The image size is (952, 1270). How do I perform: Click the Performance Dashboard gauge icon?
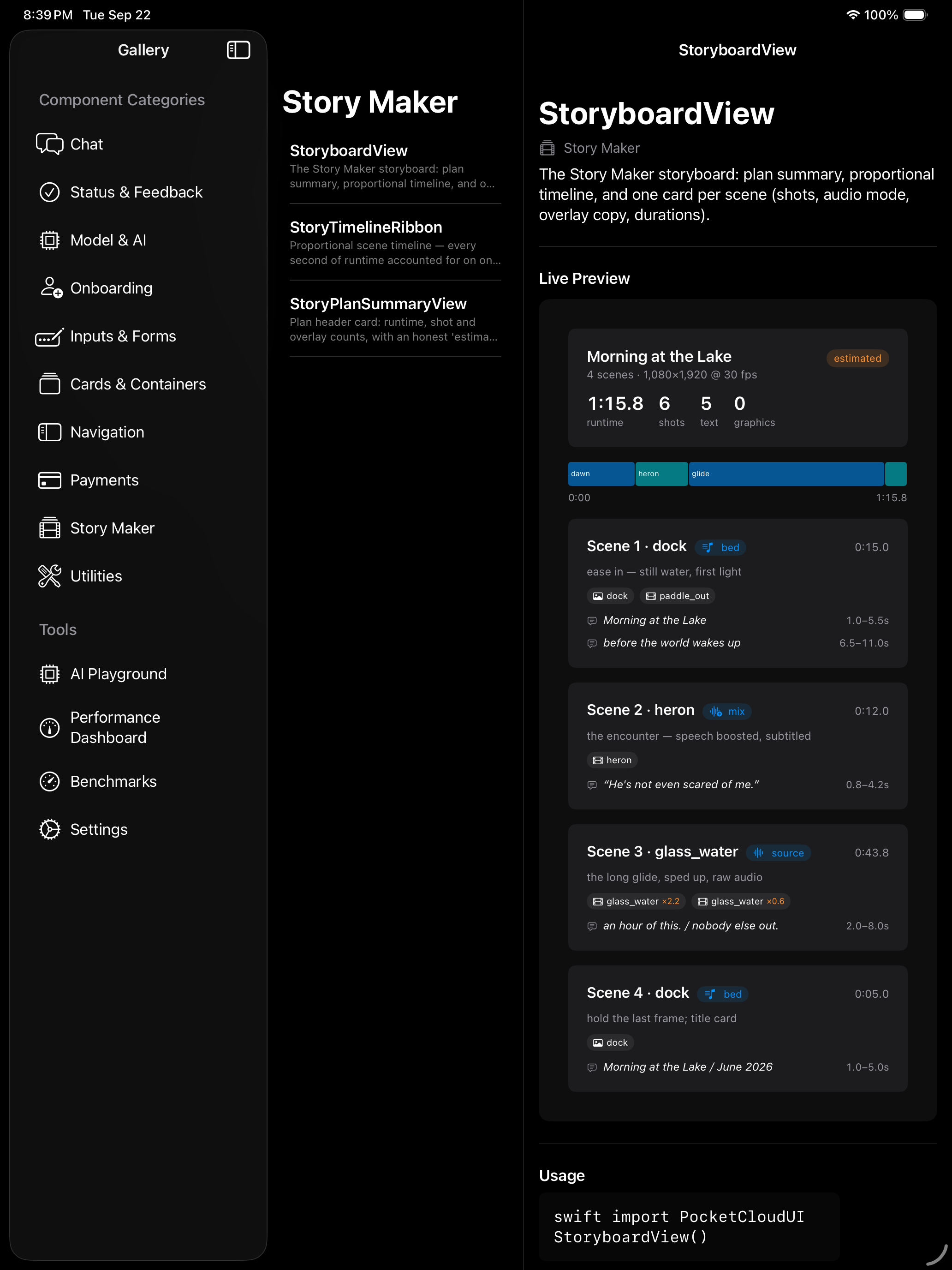49,727
